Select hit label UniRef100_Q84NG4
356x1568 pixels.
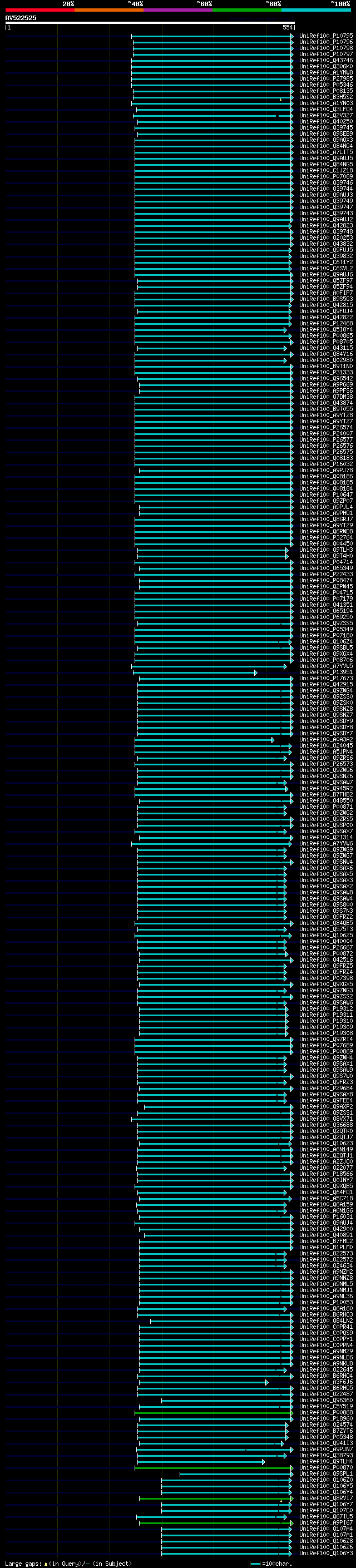pos(325,146)
